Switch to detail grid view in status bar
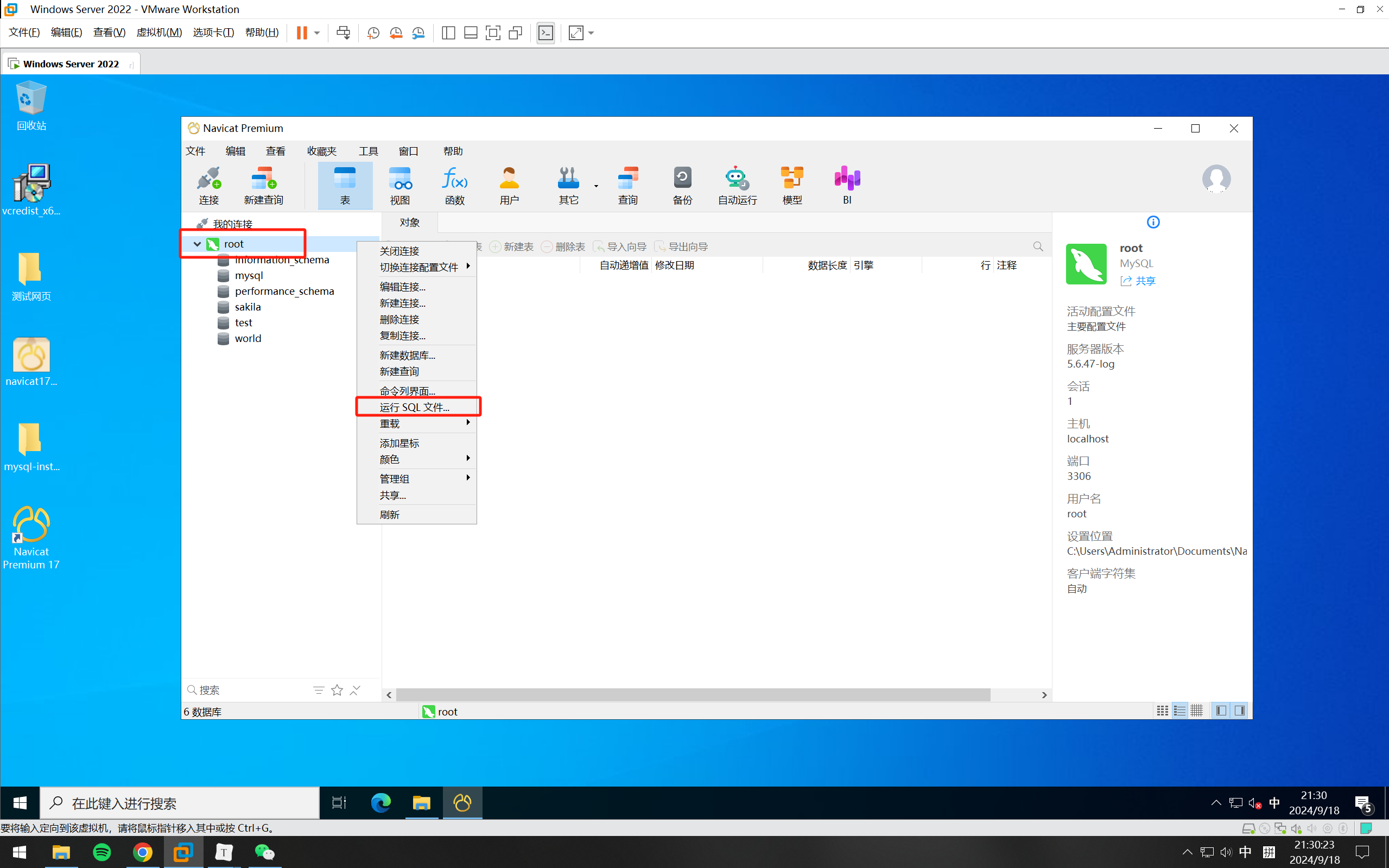 1197,711
